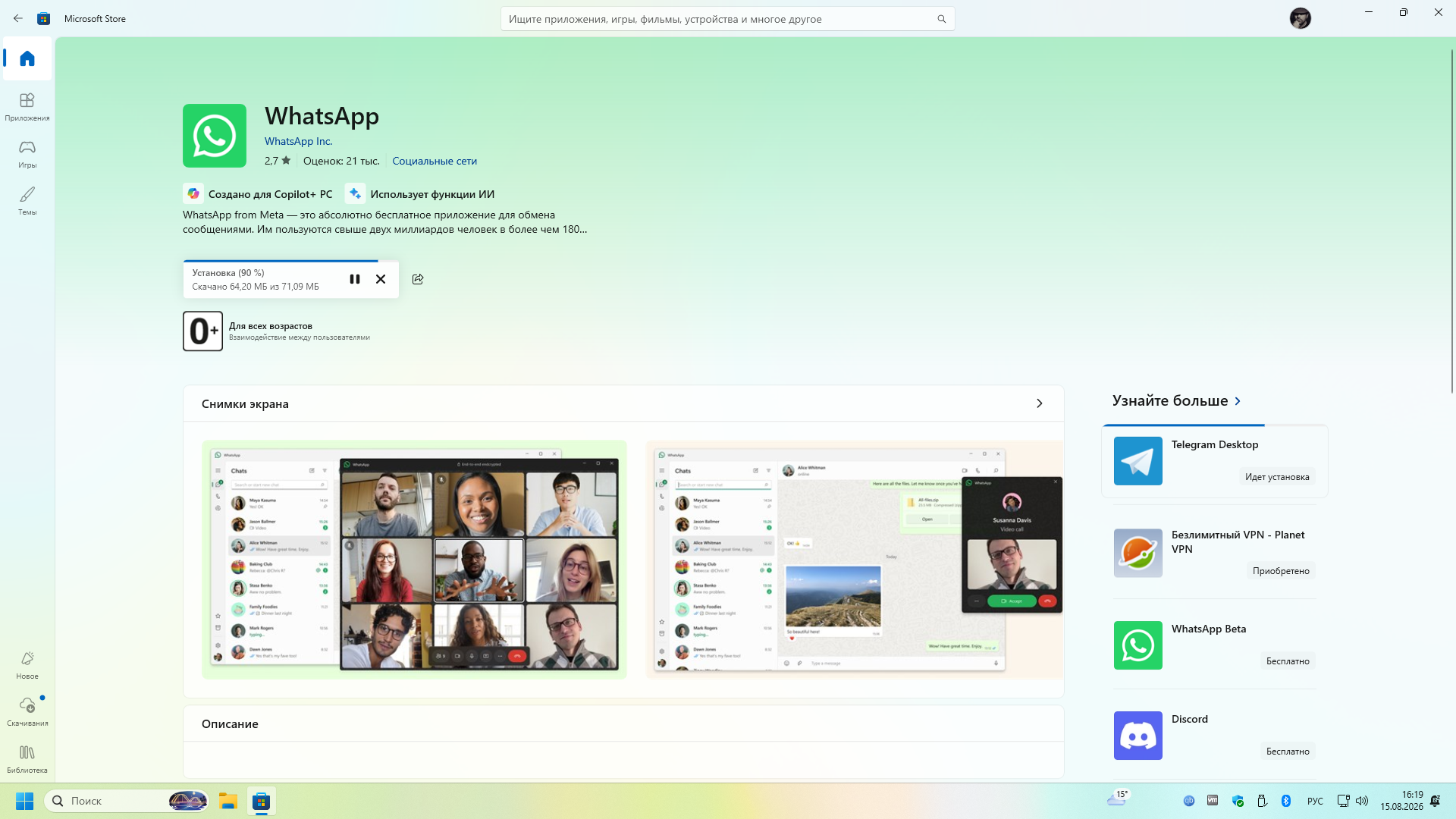Click Идет установка label for Telegram Desktop
Screen dimensions: 1456x819
pyautogui.click(x=1277, y=477)
